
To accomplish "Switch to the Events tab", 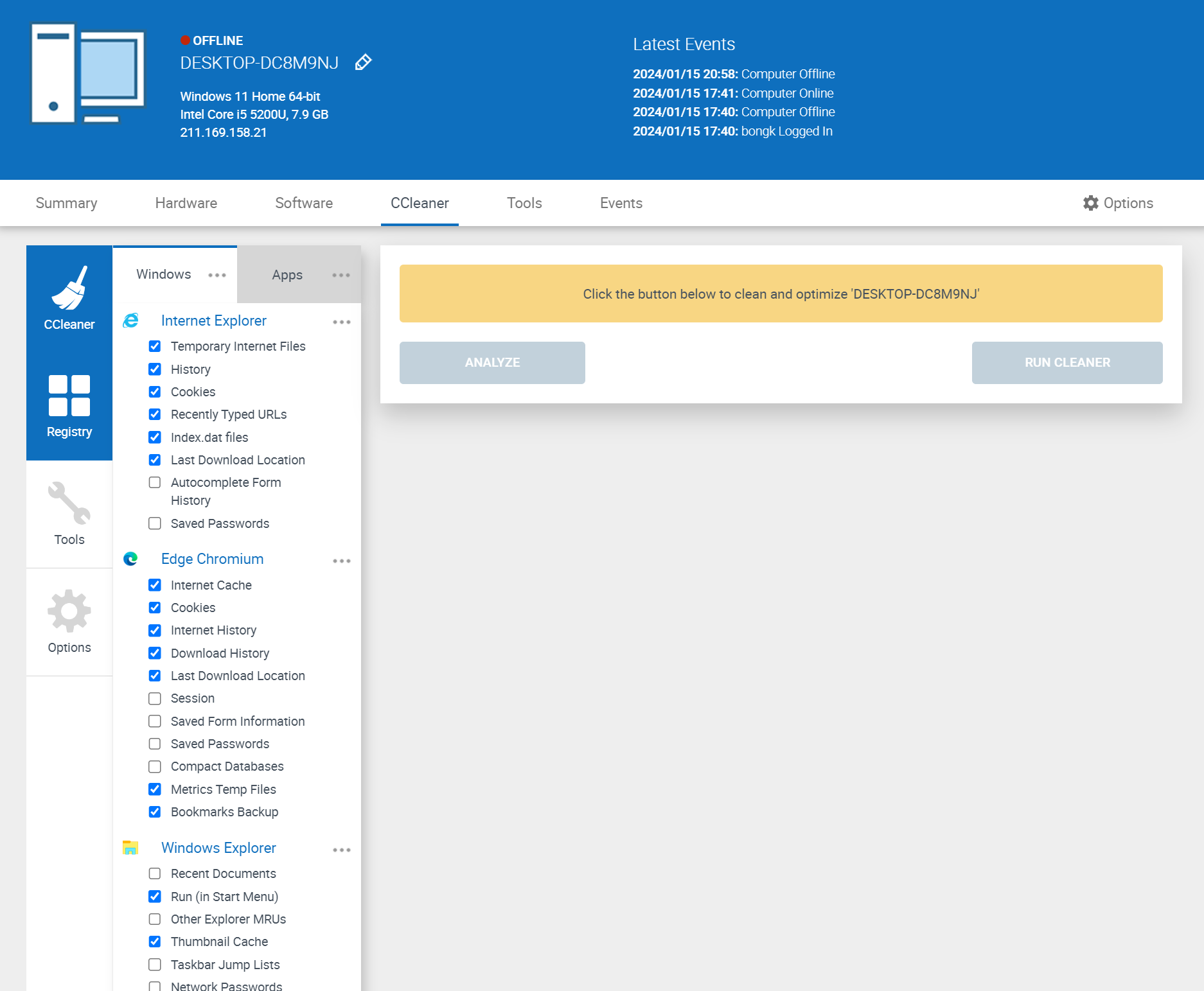I will point(621,203).
